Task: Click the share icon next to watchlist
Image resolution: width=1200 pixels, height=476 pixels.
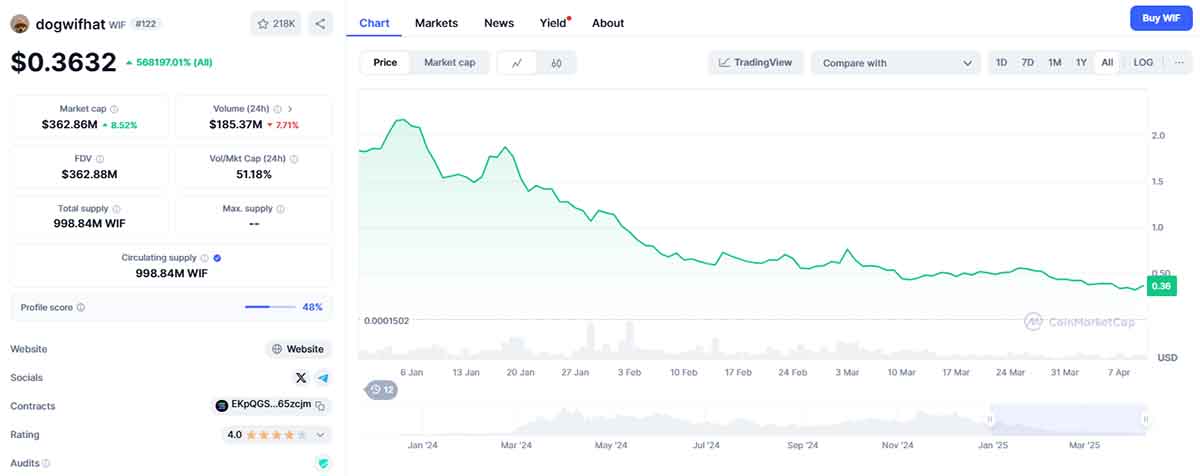Action: pyautogui.click(x=320, y=23)
